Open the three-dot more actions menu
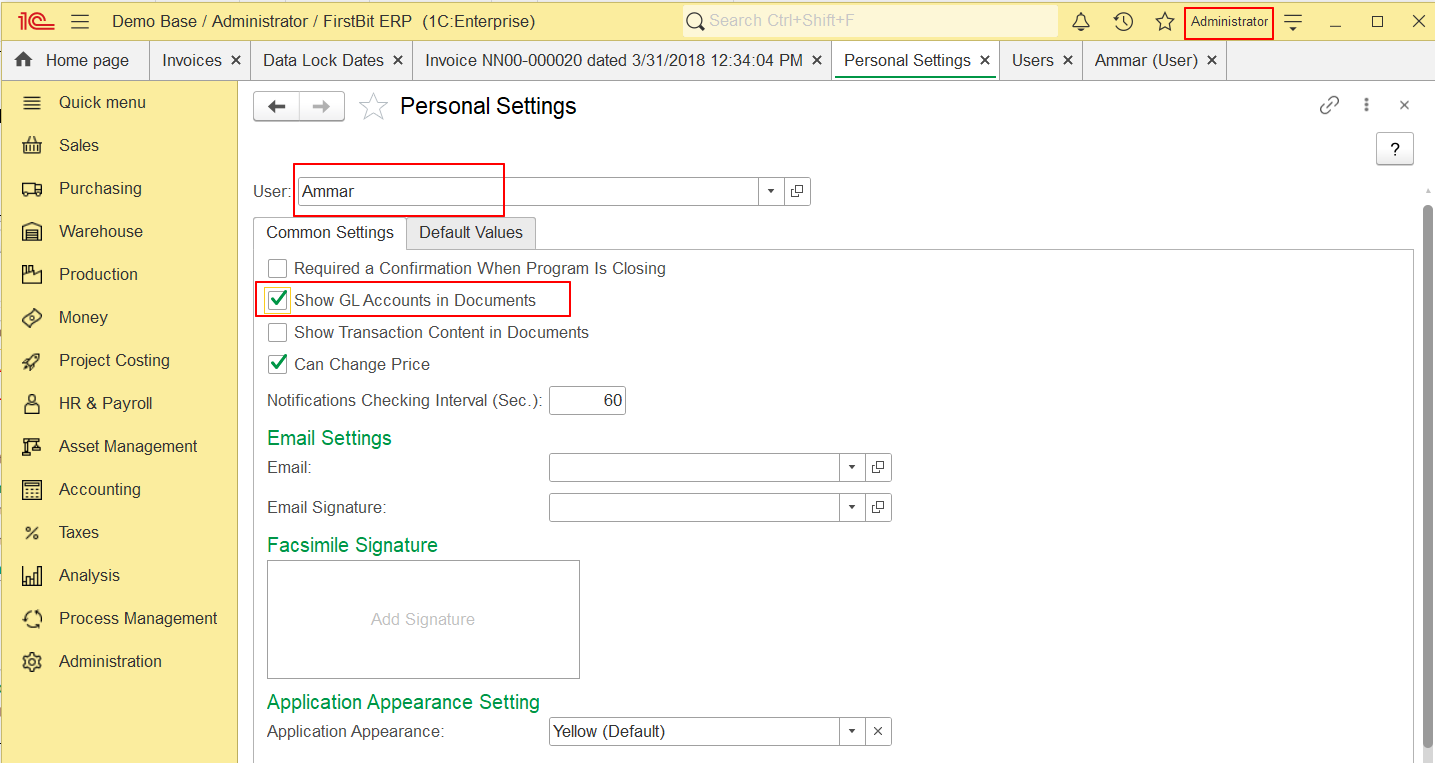The image size is (1435, 763). point(1366,105)
